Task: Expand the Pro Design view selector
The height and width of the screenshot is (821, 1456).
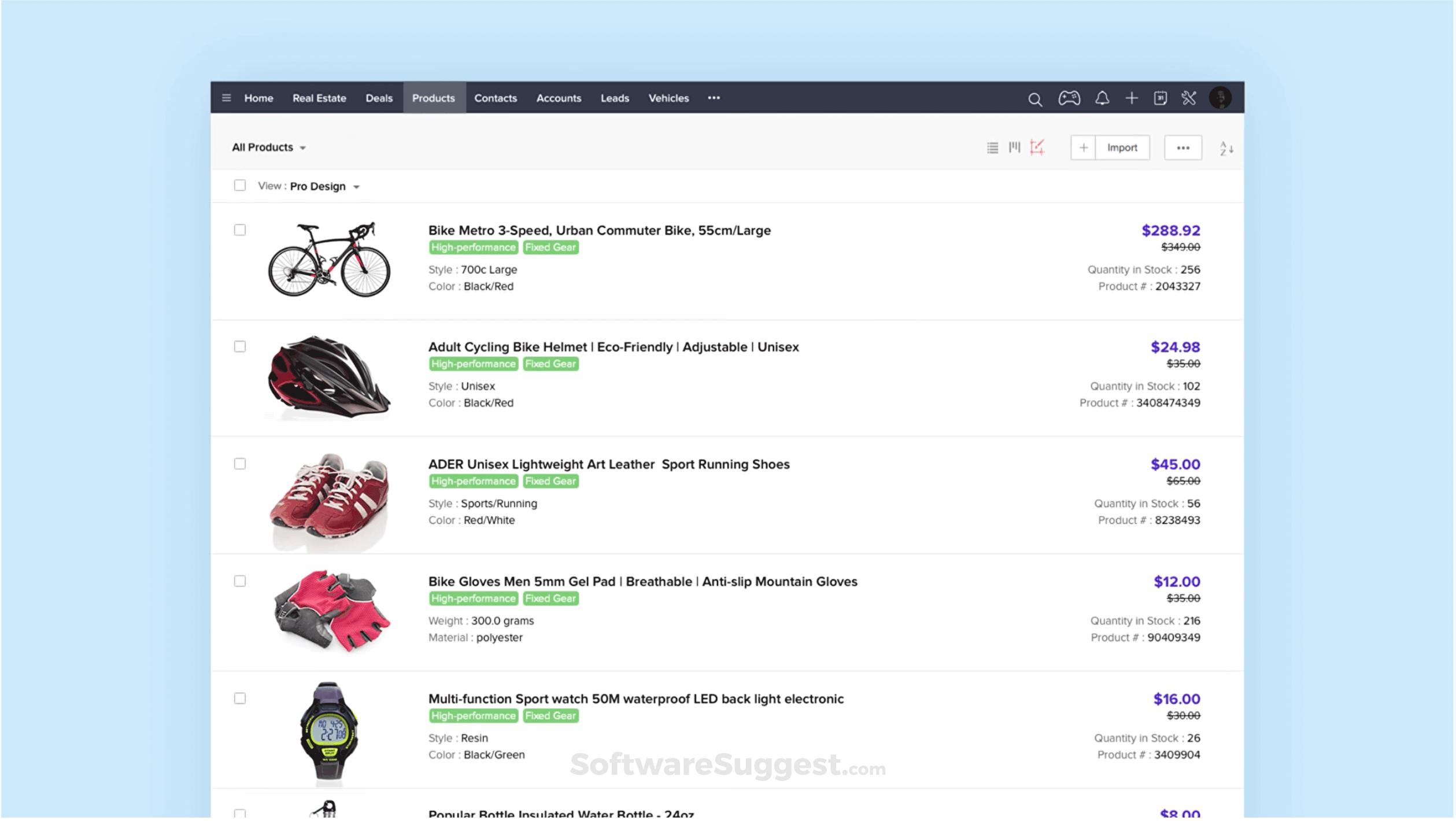Action: pyautogui.click(x=324, y=186)
